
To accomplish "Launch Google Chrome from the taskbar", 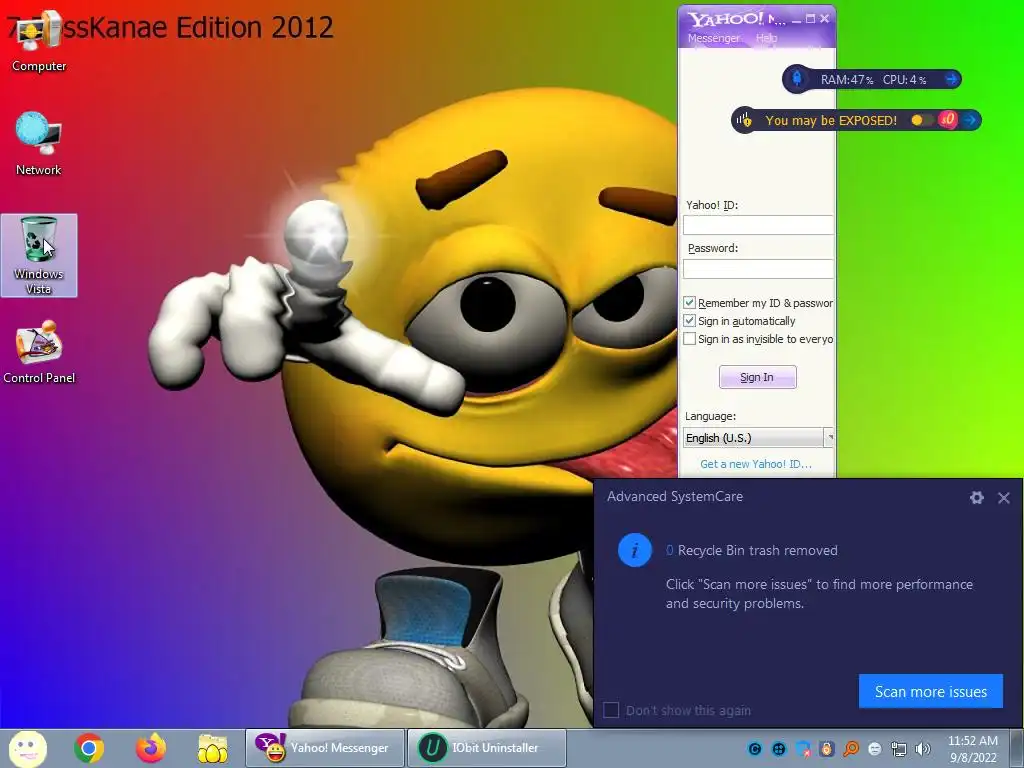I will 89,748.
